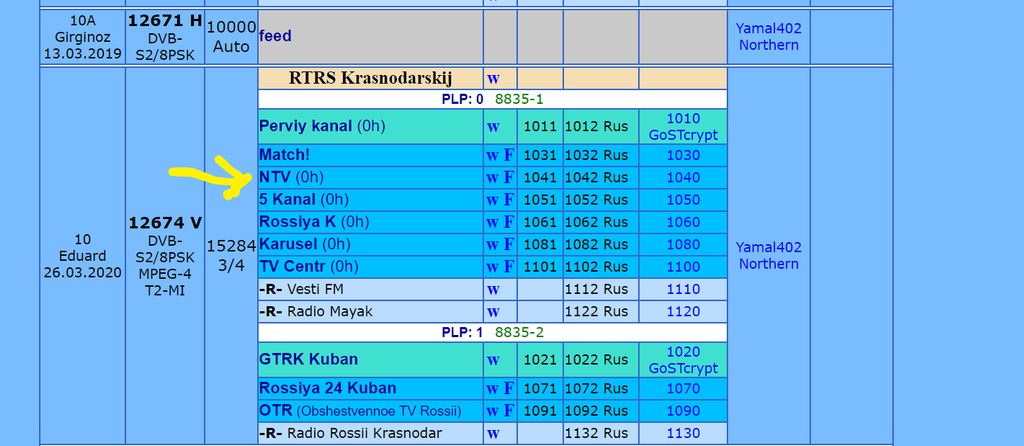The image size is (1024, 446).
Task: Click the F icon in NTV row
Action: 509,178
